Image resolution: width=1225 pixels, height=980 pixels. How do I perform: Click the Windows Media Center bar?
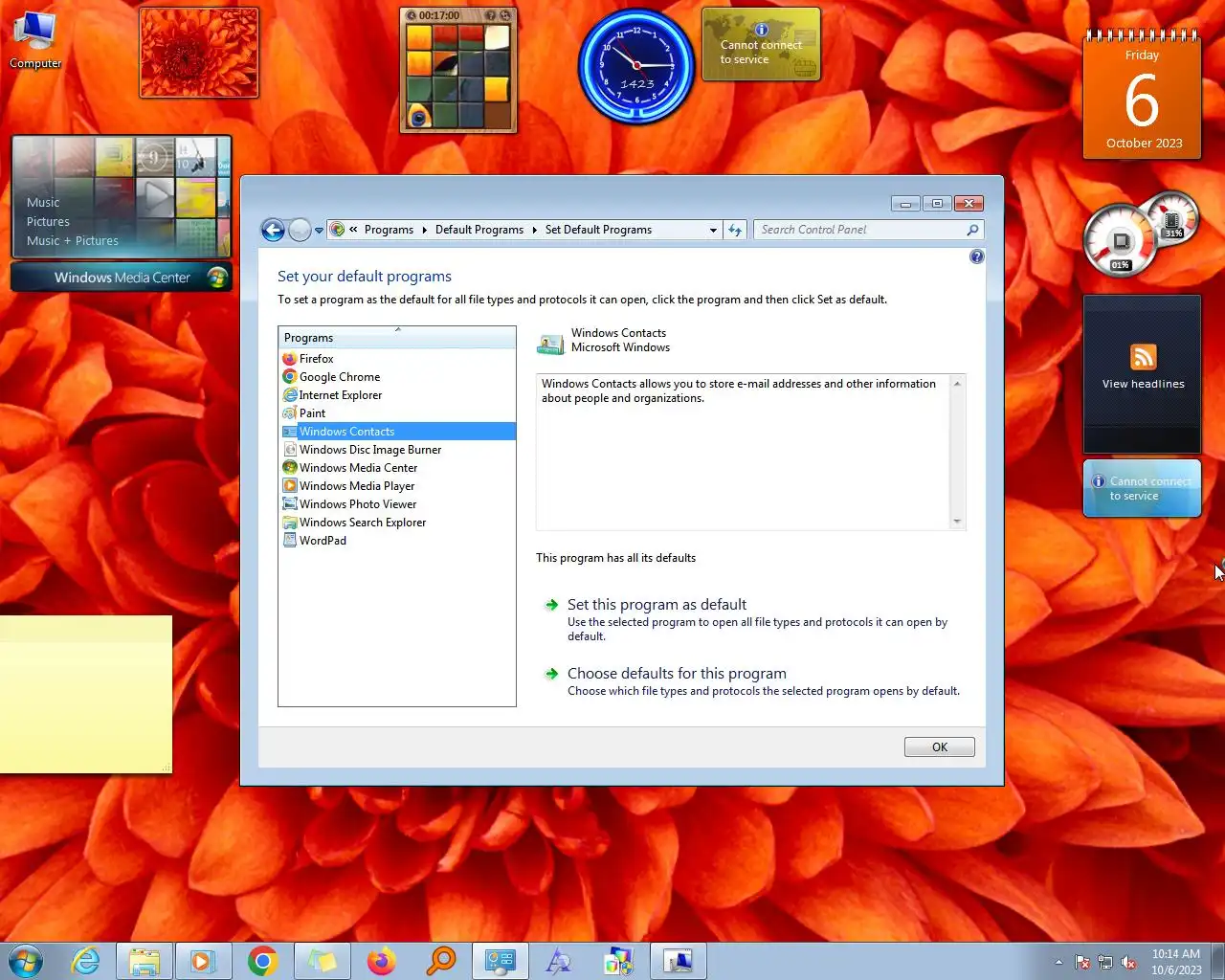pos(122,278)
